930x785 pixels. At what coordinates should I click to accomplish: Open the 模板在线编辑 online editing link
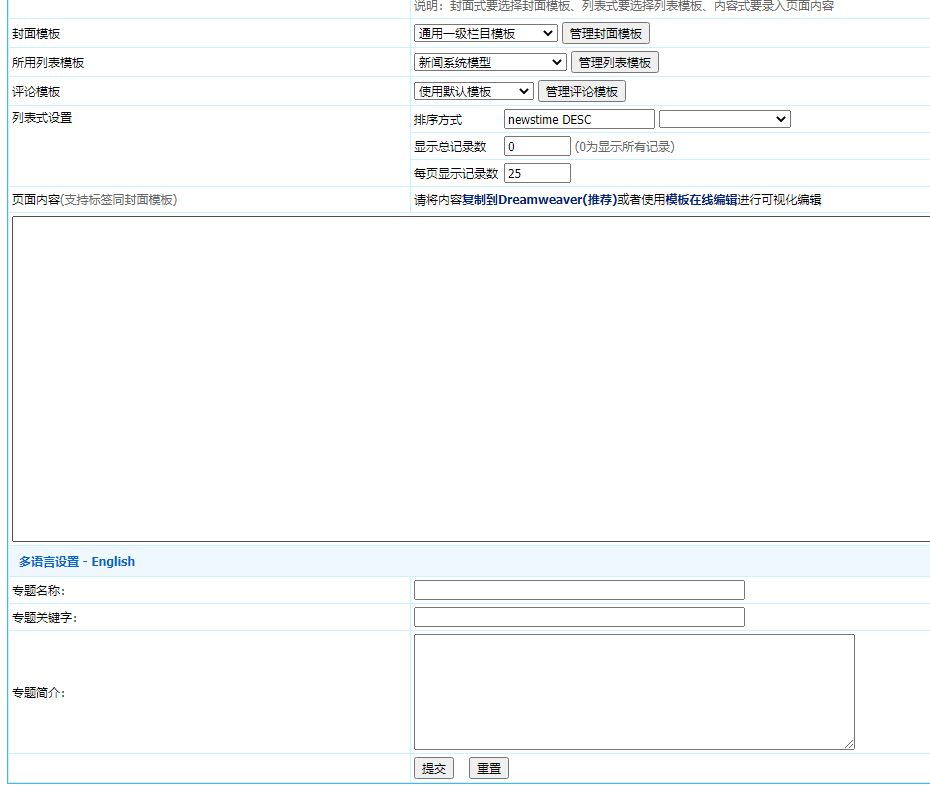pyautogui.click(x=700, y=199)
